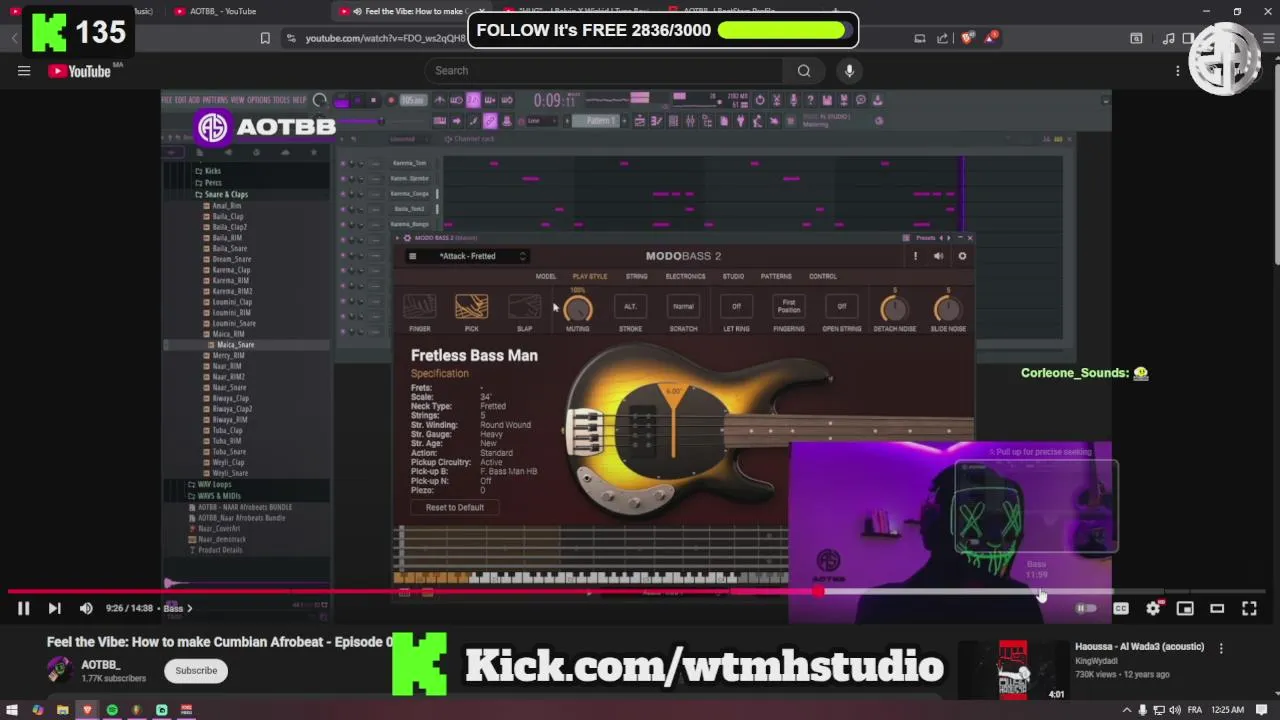Subscribe to the AOTBB_ channel
Viewport: 1280px width, 720px height.
click(x=196, y=670)
